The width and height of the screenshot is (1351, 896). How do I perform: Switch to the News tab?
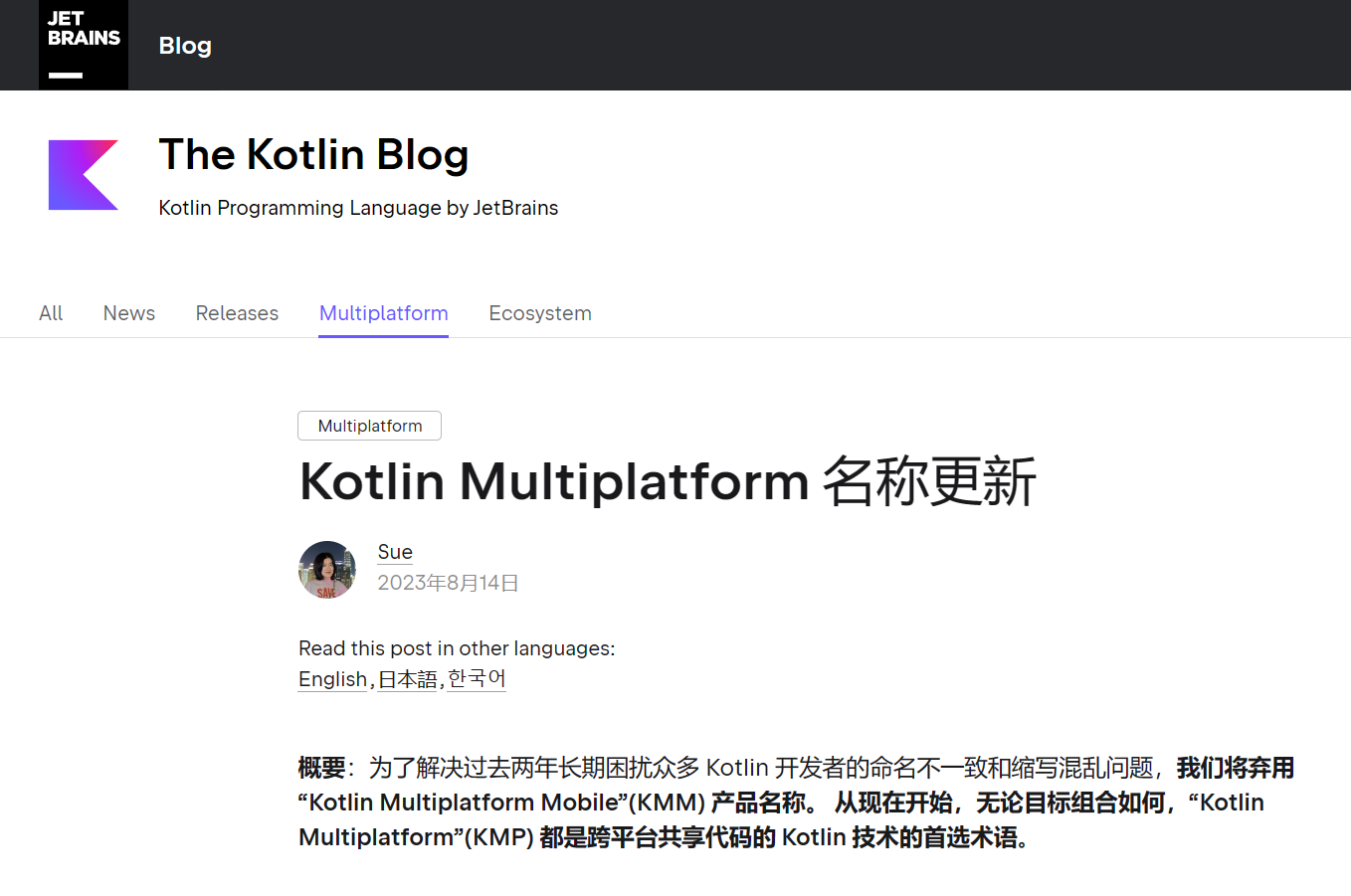click(x=128, y=312)
